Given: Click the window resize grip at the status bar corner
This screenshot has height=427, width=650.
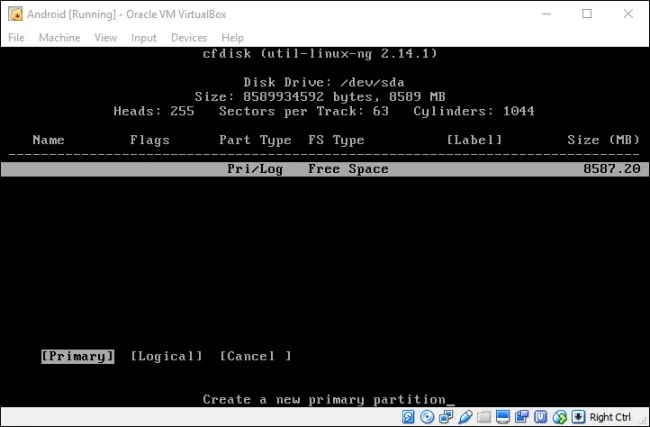Looking at the screenshot, I should pyautogui.click(x=643, y=420).
